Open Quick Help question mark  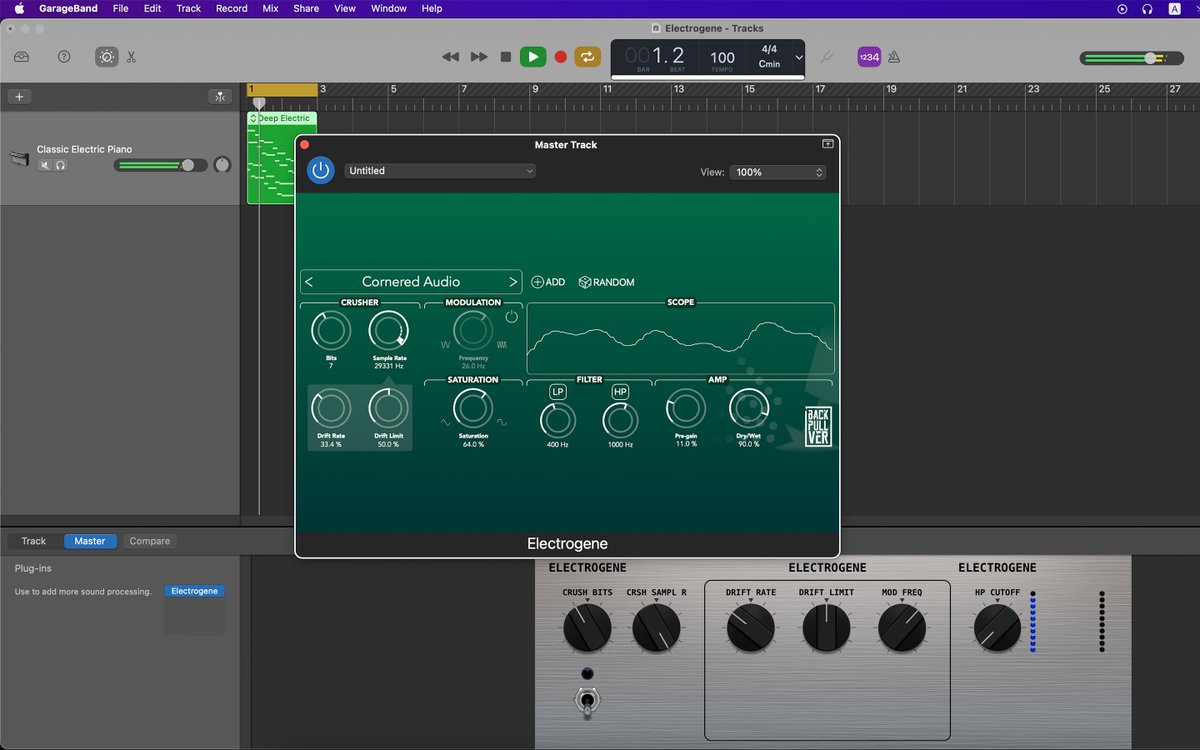coord(64,57)
